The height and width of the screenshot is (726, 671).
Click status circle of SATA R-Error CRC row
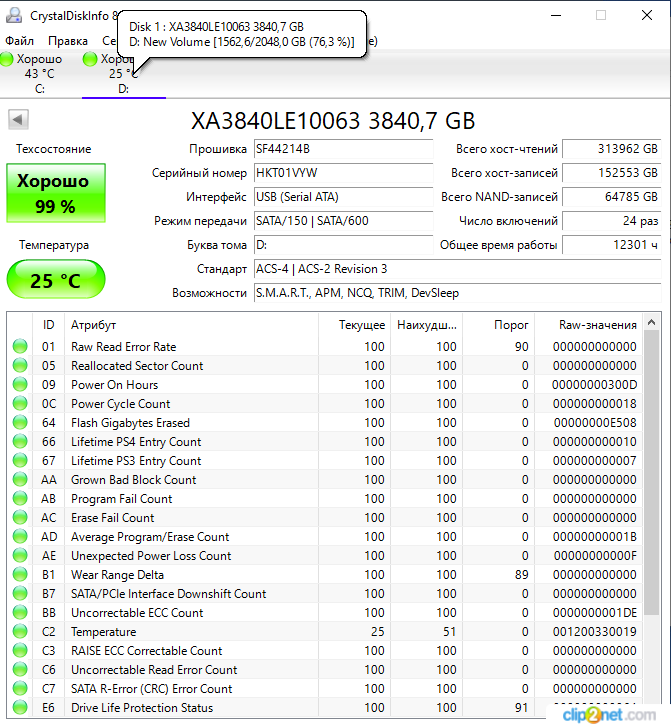[20, 688]
